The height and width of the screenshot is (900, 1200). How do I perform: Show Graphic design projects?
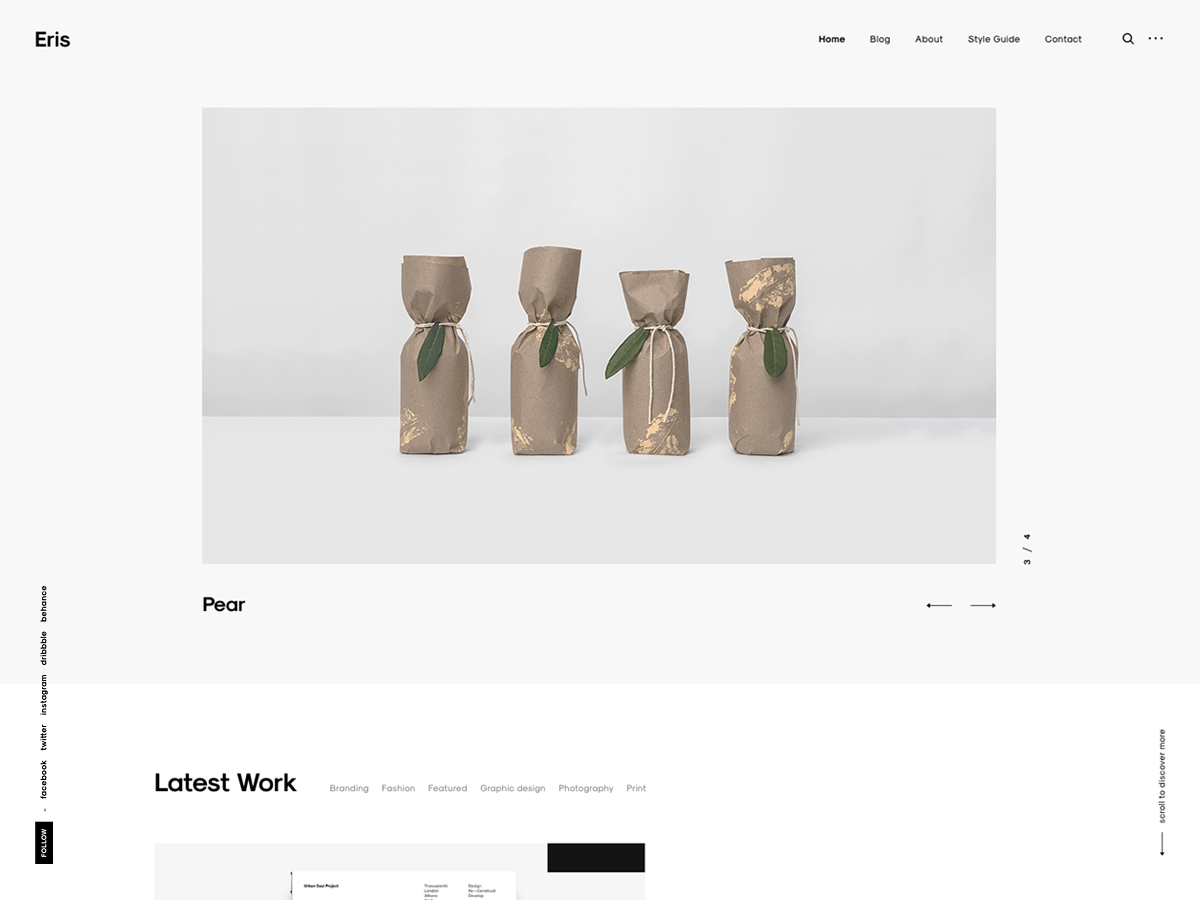point(513,788)
